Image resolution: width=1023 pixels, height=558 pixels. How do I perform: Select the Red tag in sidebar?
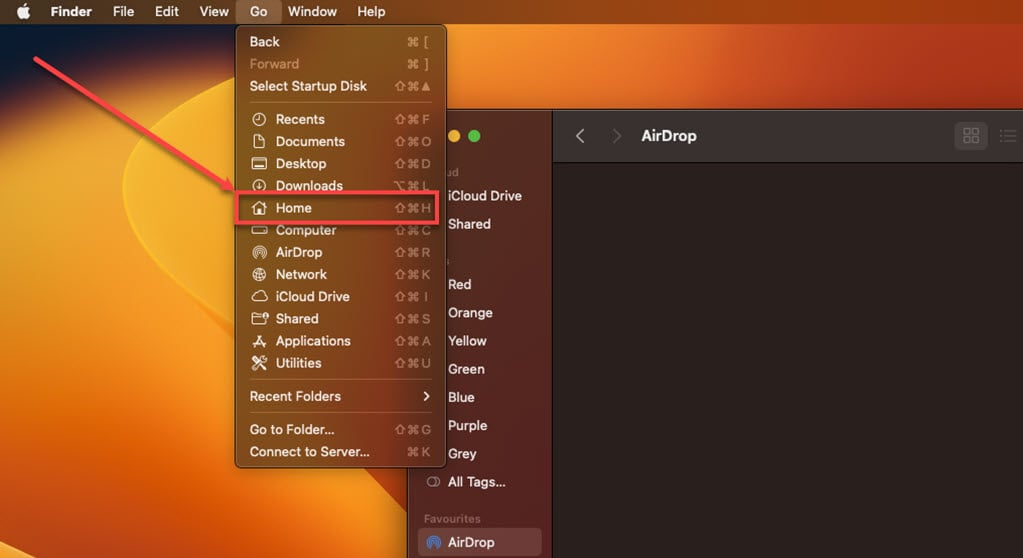[x=459, y=285]
